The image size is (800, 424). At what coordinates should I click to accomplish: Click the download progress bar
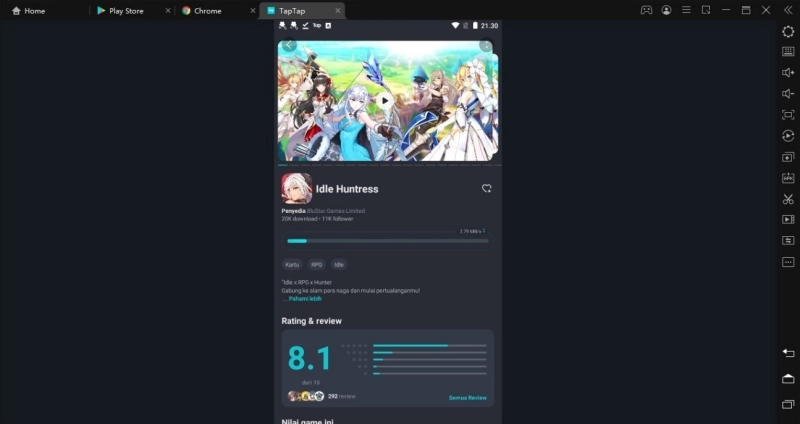[388, 241]
